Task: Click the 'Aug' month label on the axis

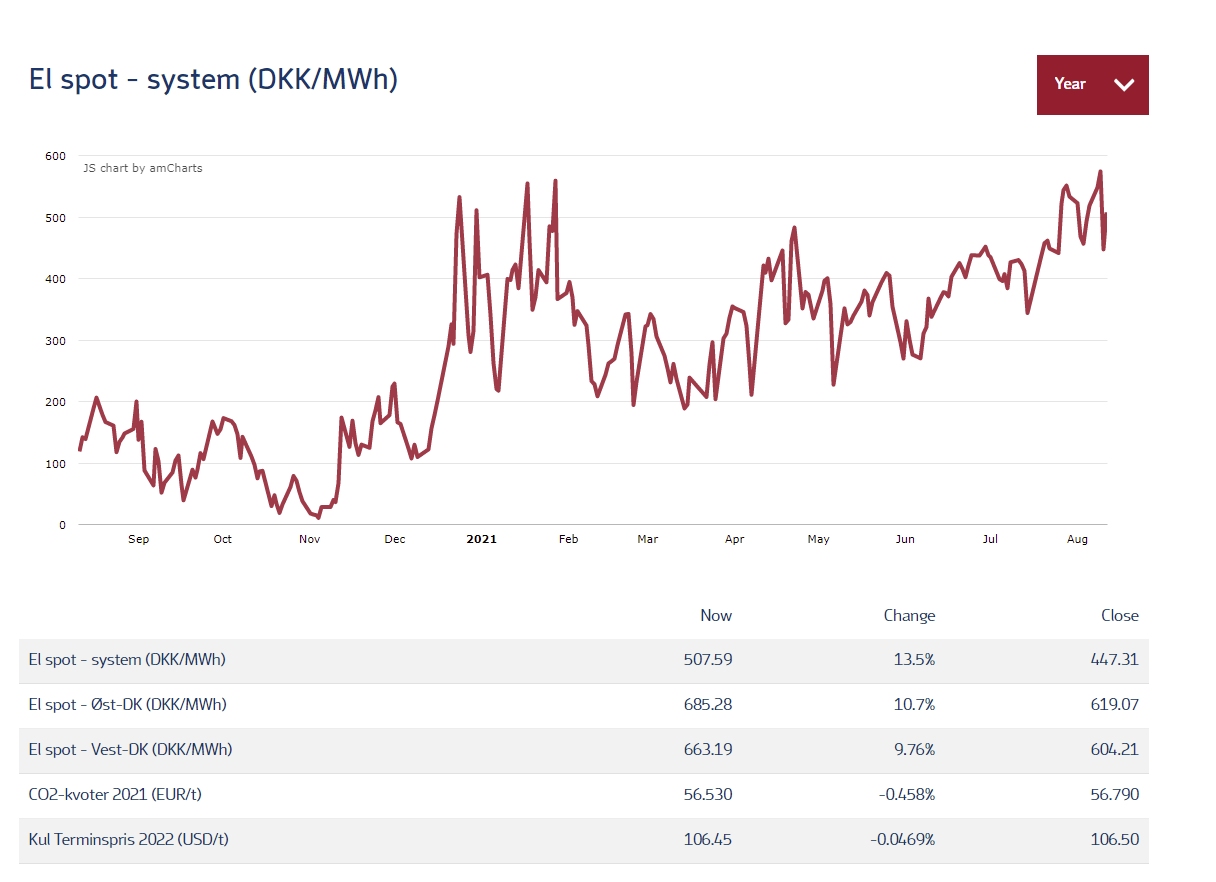Action: (x=1077, y=540)
